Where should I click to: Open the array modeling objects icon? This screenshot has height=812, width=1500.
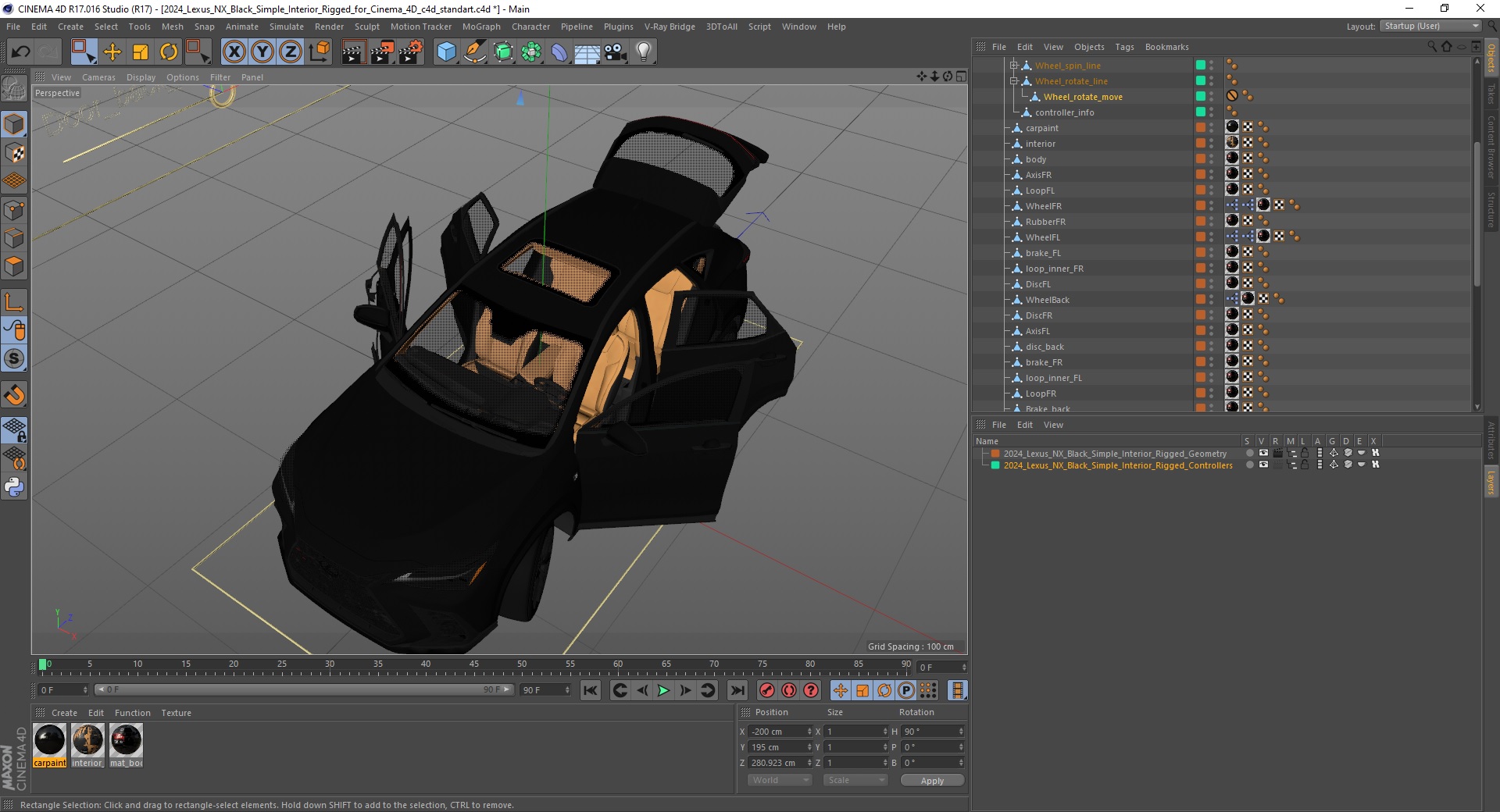(531, 52)
